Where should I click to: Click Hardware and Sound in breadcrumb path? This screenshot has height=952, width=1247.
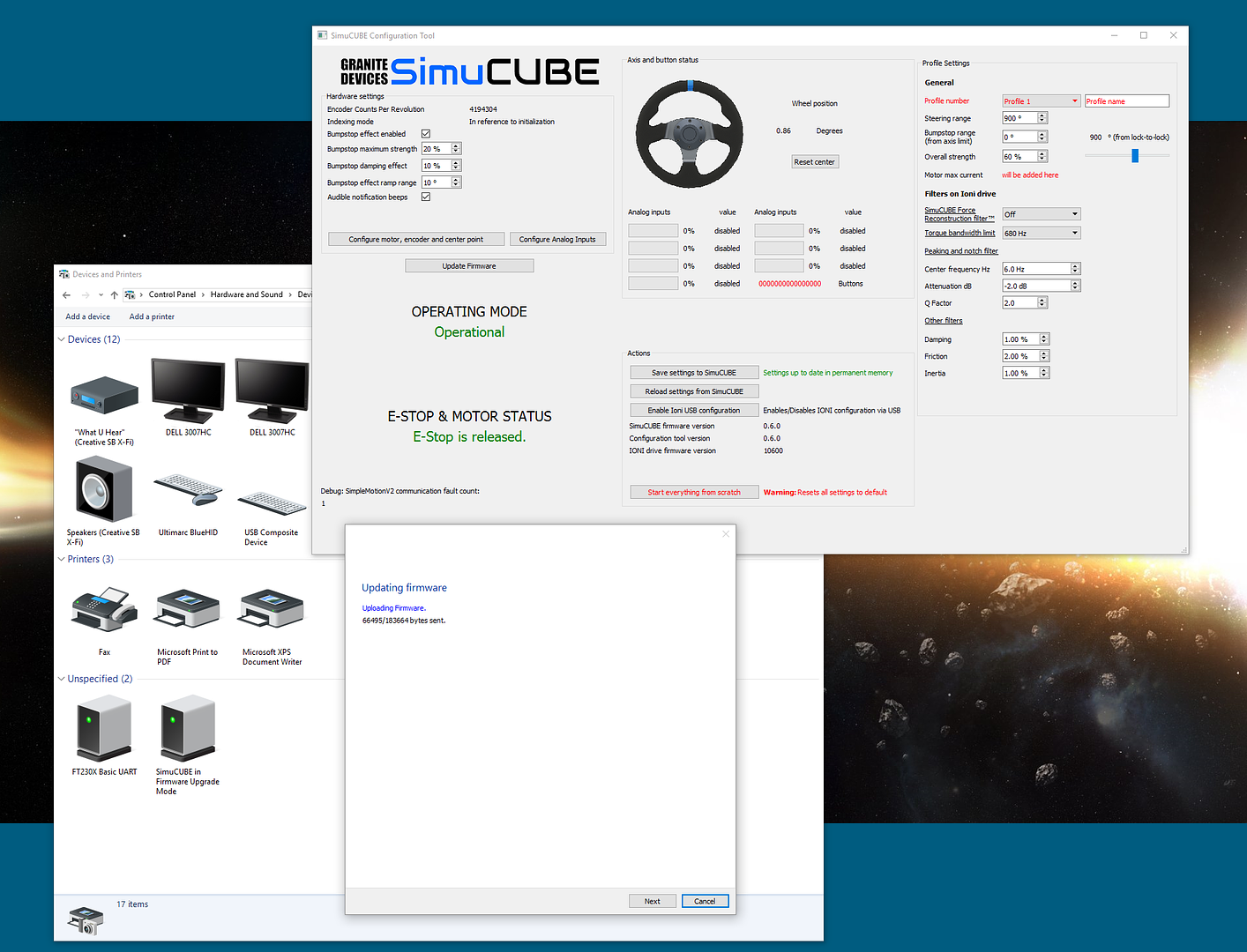point(247,294)
